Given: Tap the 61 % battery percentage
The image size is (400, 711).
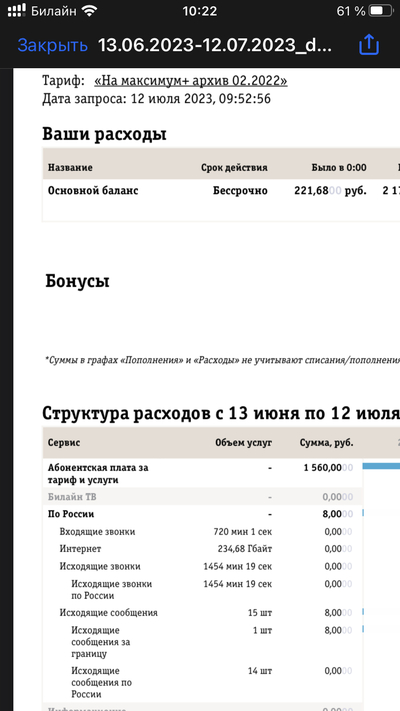Looking at the screenshot, I should pyautogui.click(x=351, y=11).
